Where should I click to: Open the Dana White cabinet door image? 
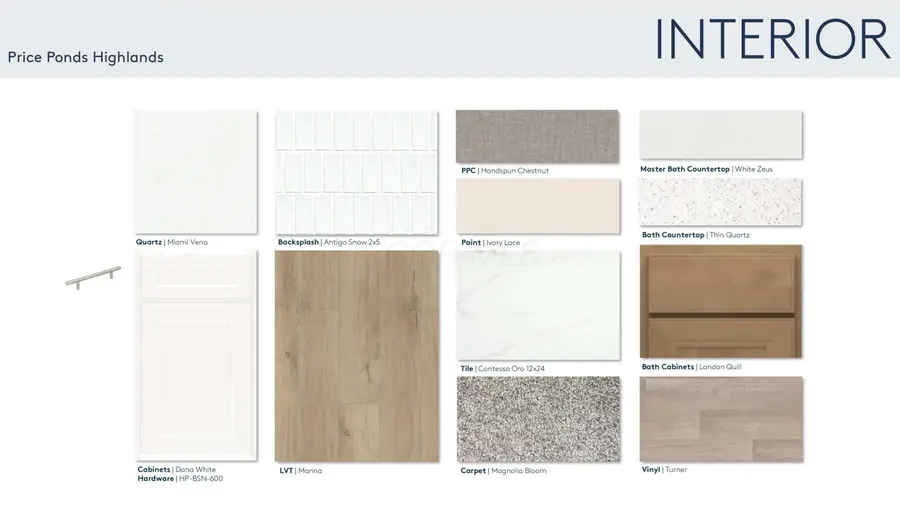(x=196, y=356)
